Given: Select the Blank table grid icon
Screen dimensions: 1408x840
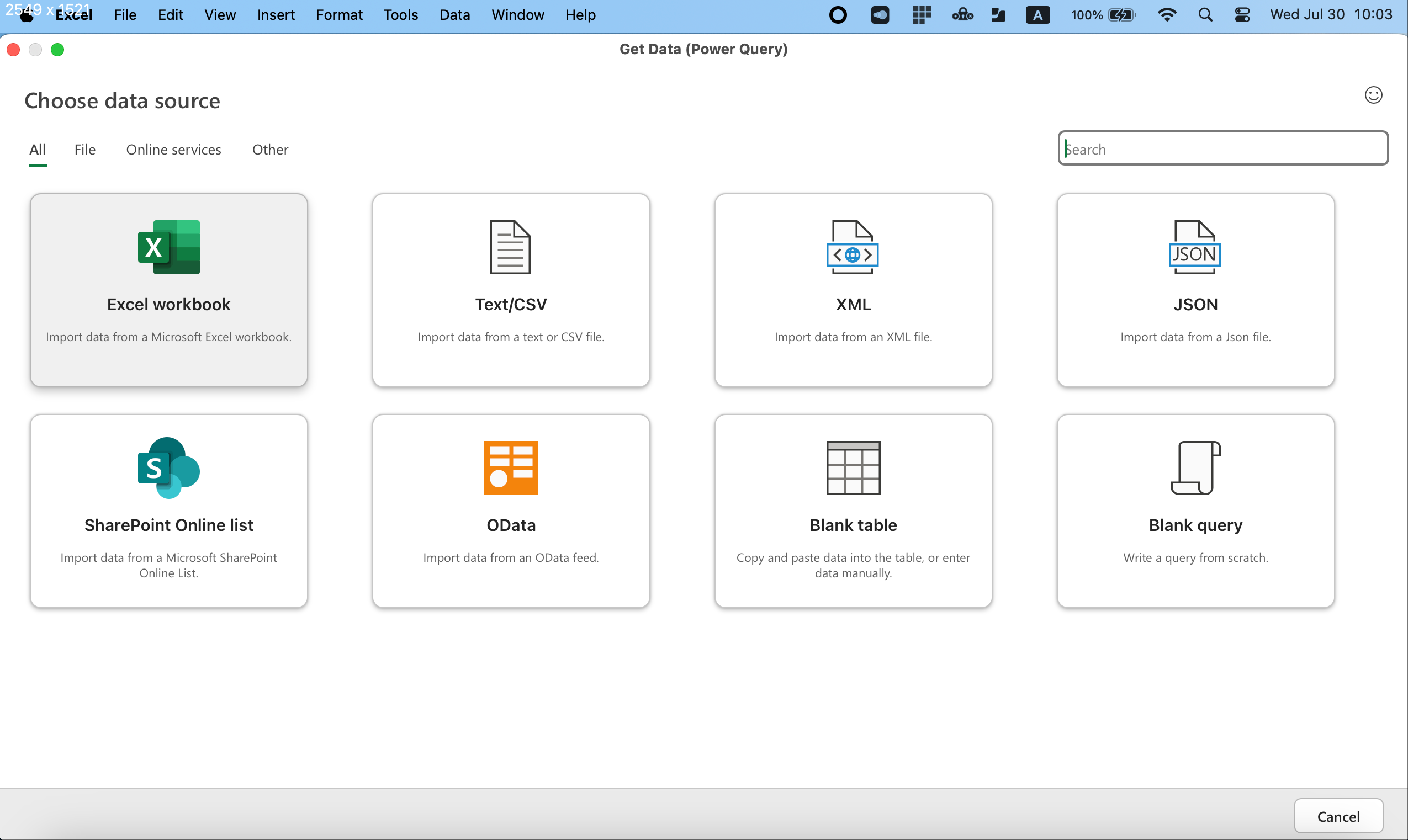Looking at the screenshot, I should tap(853, 468).
